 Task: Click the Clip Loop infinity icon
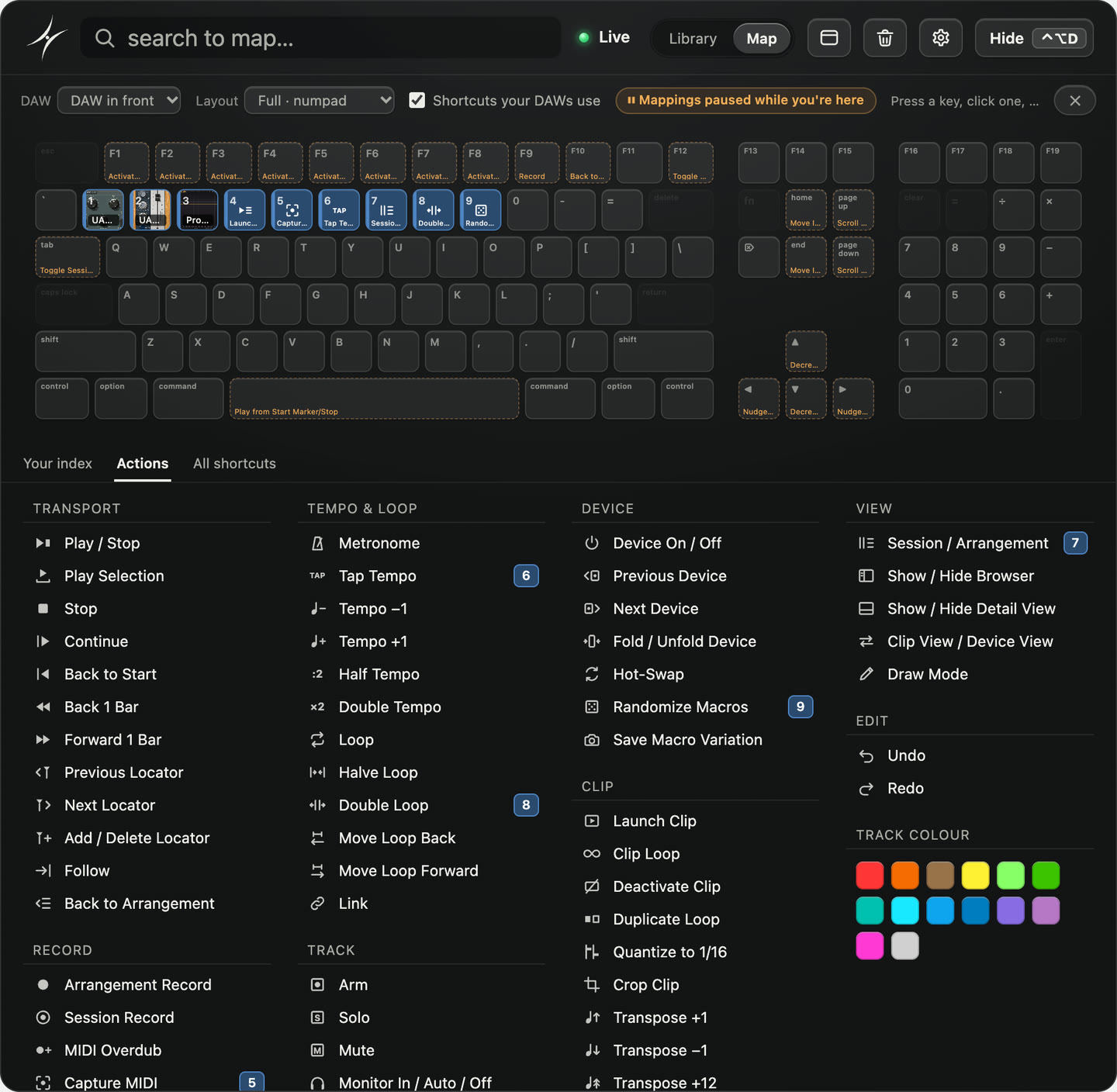592,854
